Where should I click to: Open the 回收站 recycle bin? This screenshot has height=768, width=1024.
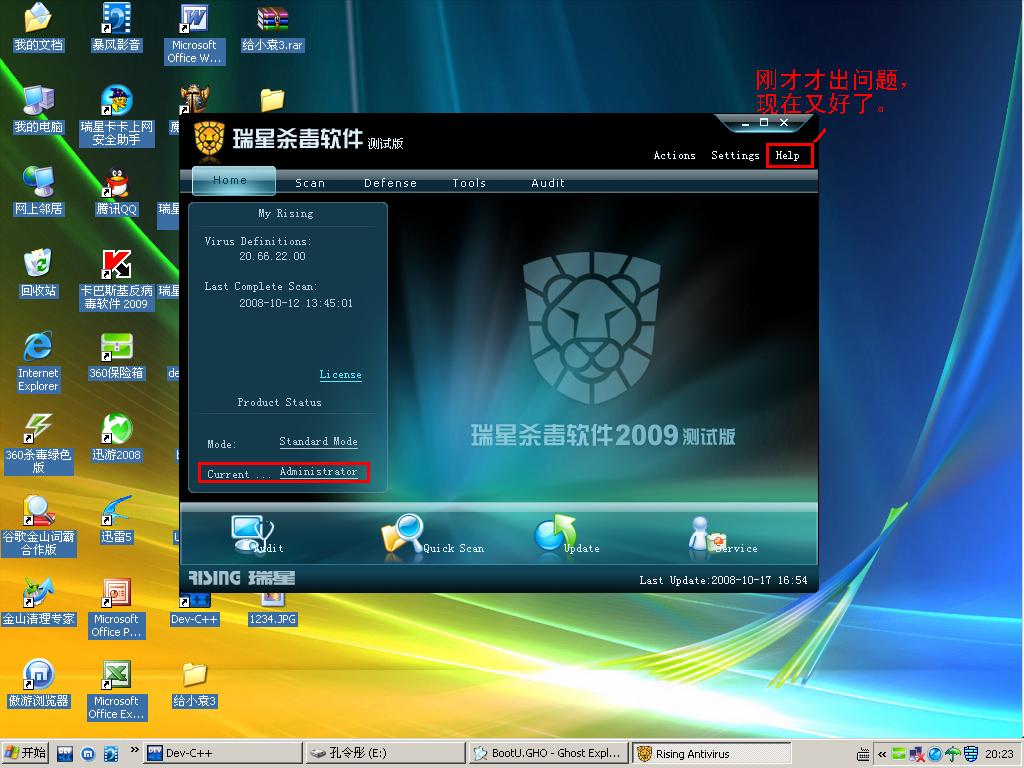(38, 273)
